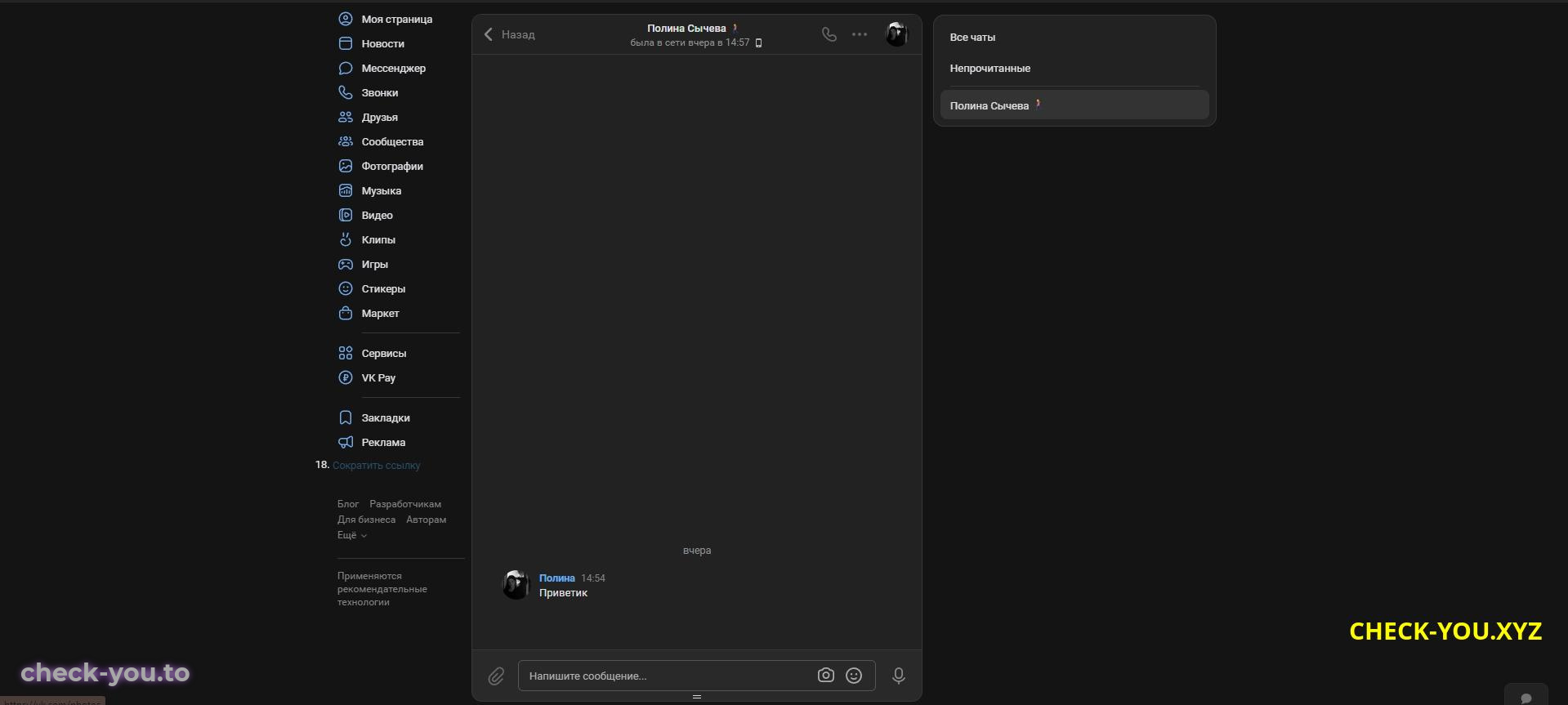Click the chat title Полина Сычева in header

coord(686,28)
